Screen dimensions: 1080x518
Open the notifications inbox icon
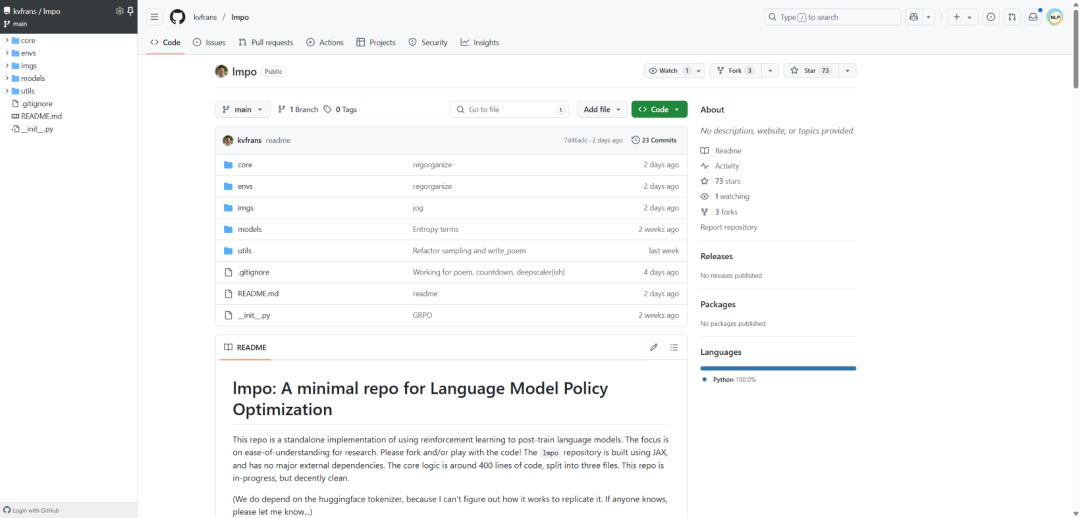(1032, 17)
